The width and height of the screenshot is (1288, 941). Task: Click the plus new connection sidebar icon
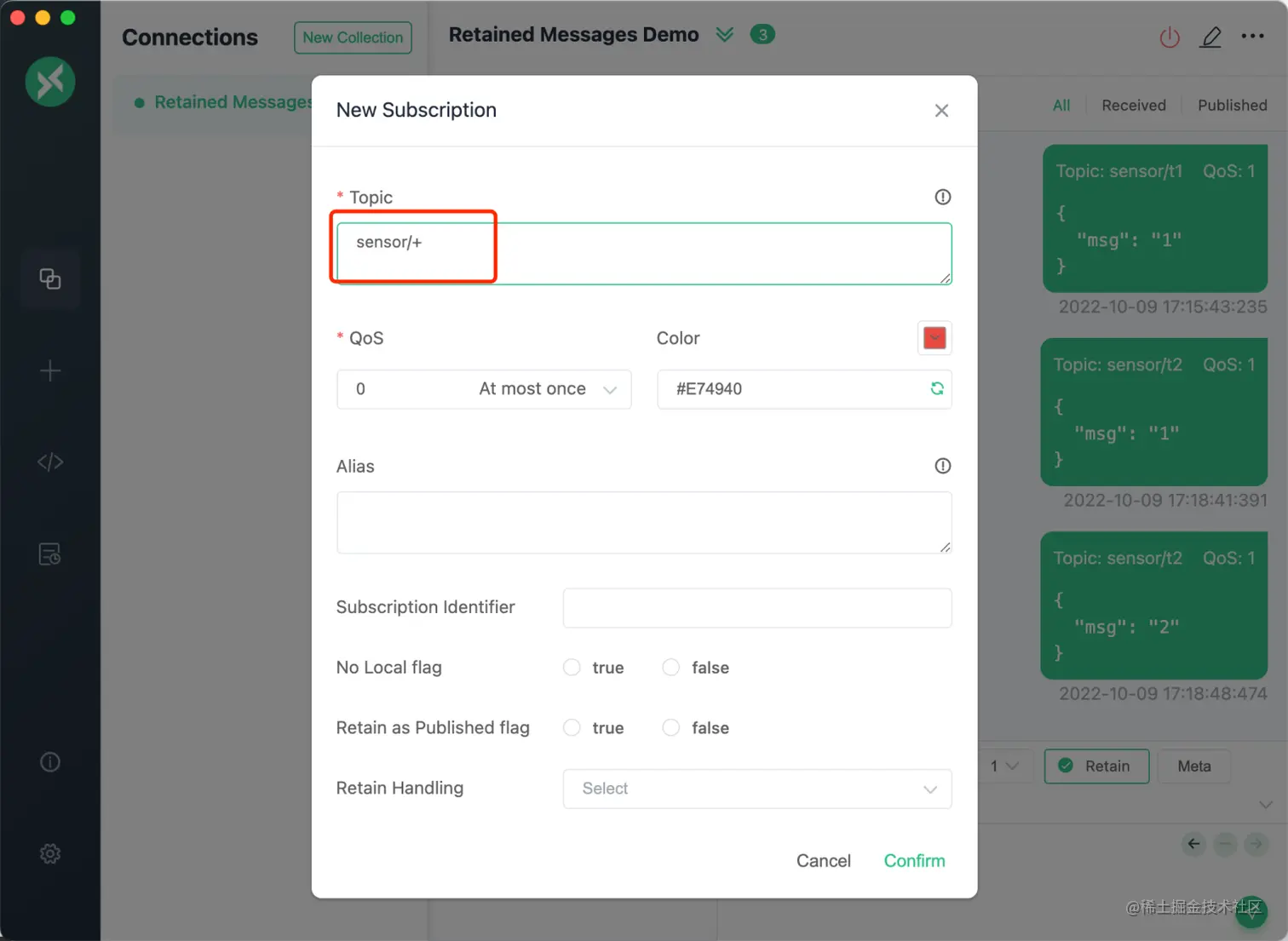tap(50, 370)
